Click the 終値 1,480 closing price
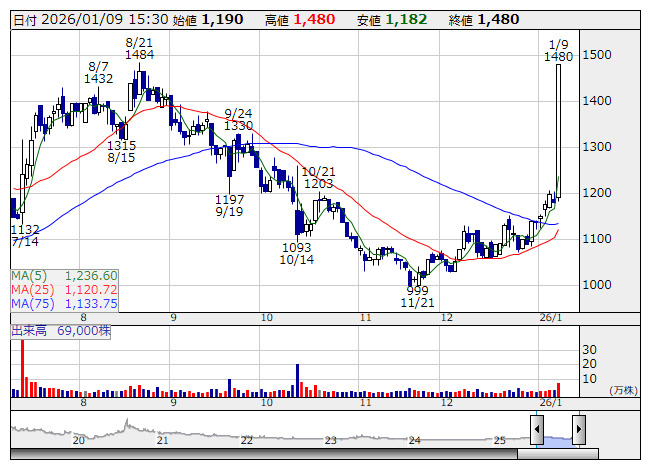Viewport: 653px width, 470px height. (x=484, y=20)
